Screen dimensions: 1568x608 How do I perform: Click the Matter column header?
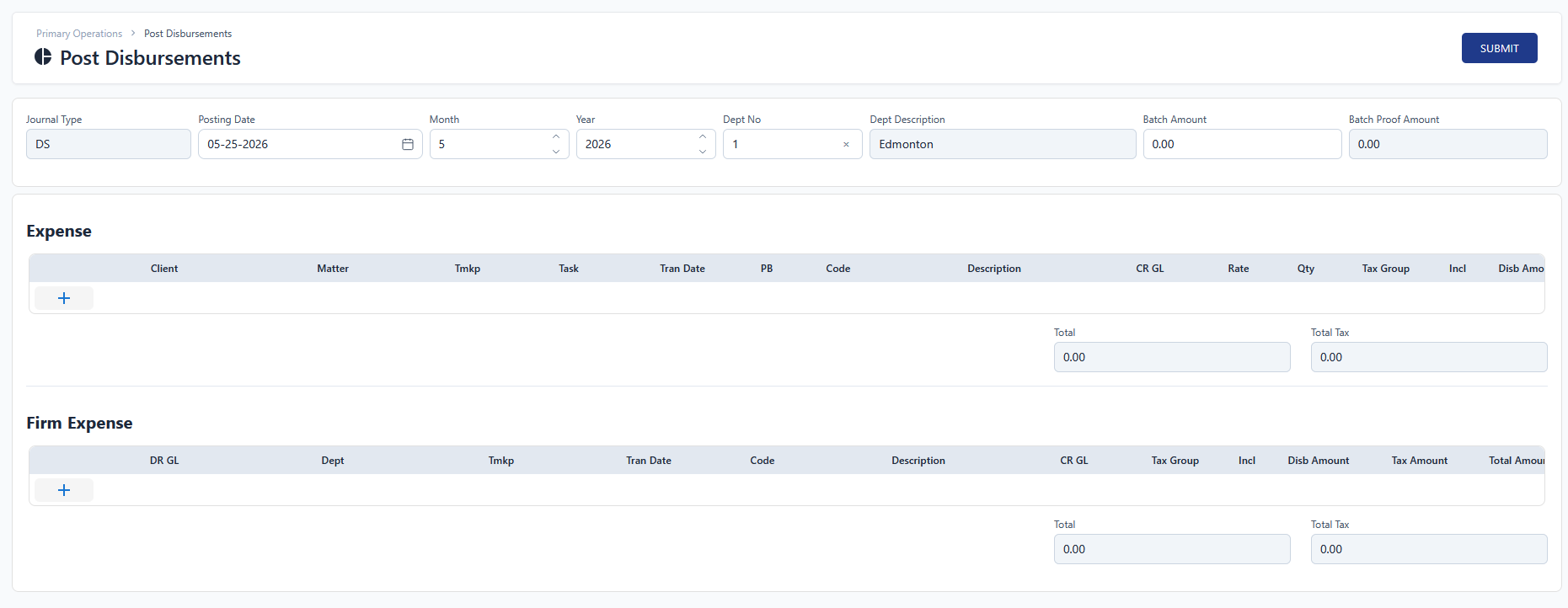[333, 269]
